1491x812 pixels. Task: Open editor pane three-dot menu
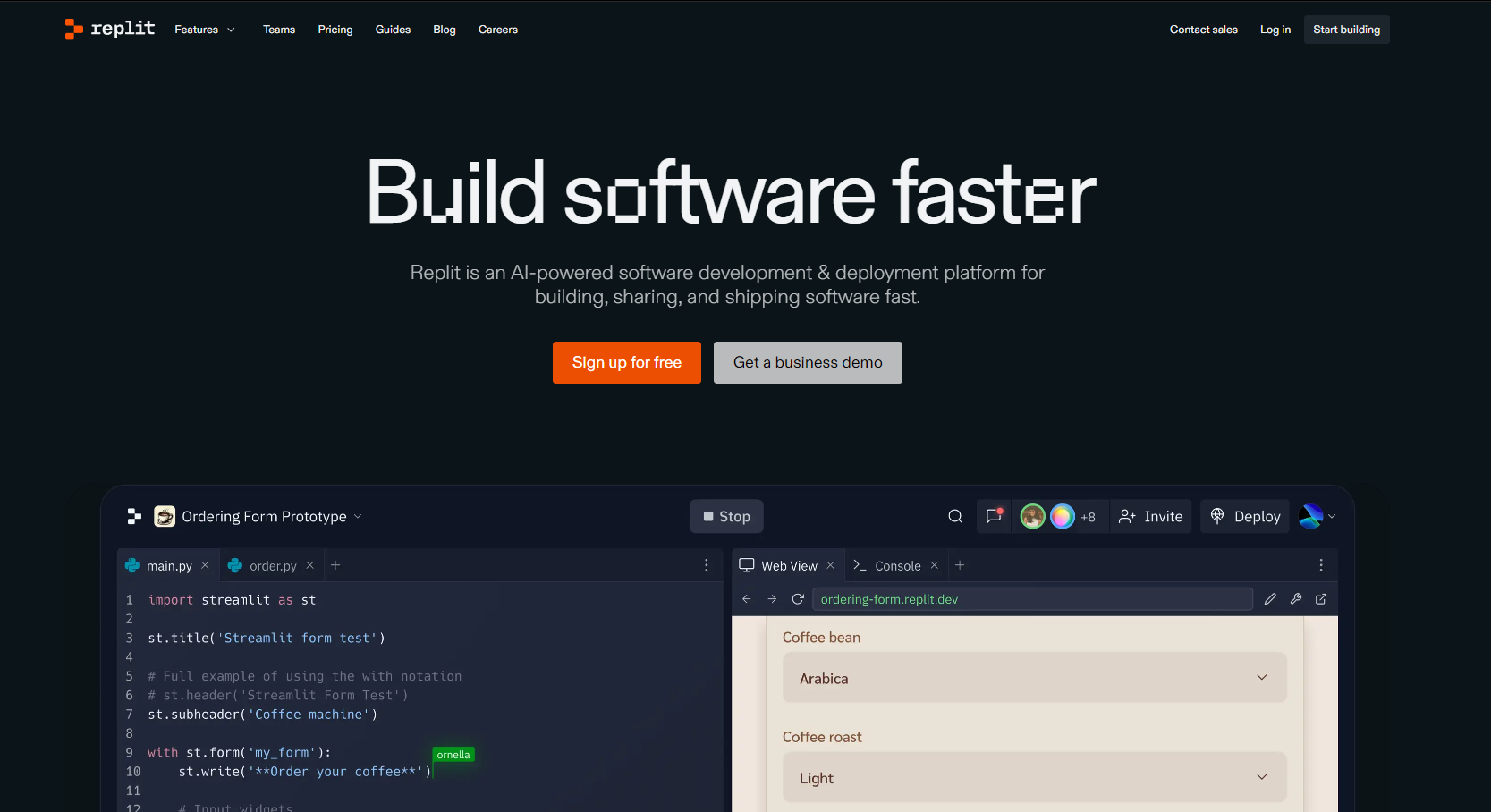click(x=706, y=565)
